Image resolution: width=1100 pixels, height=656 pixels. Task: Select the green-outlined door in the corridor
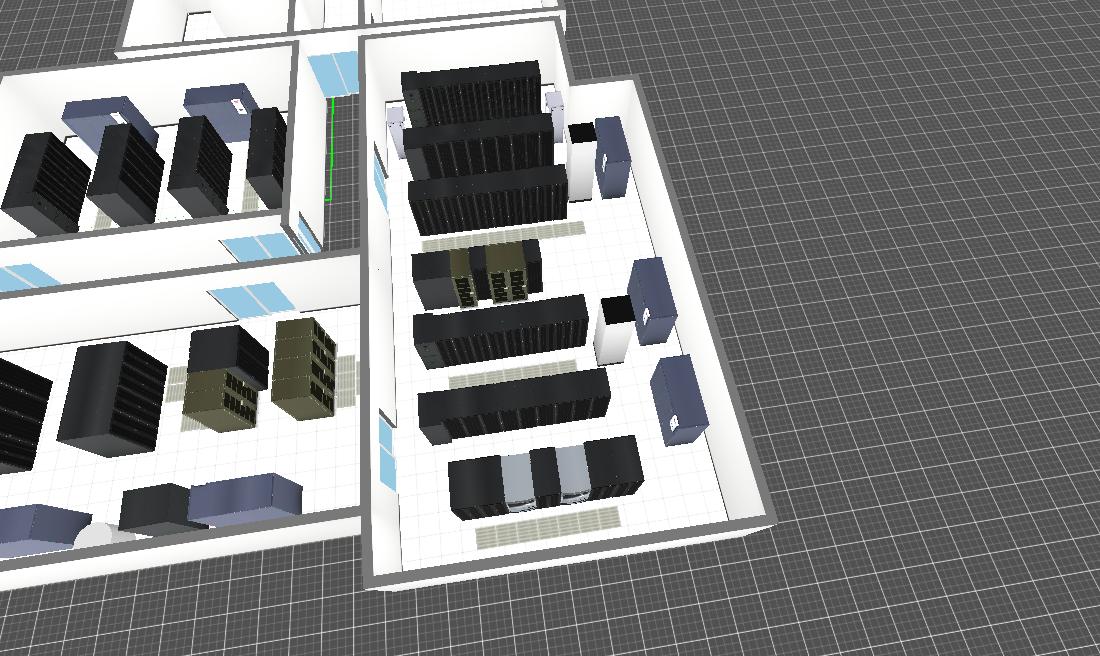point(328,150)
